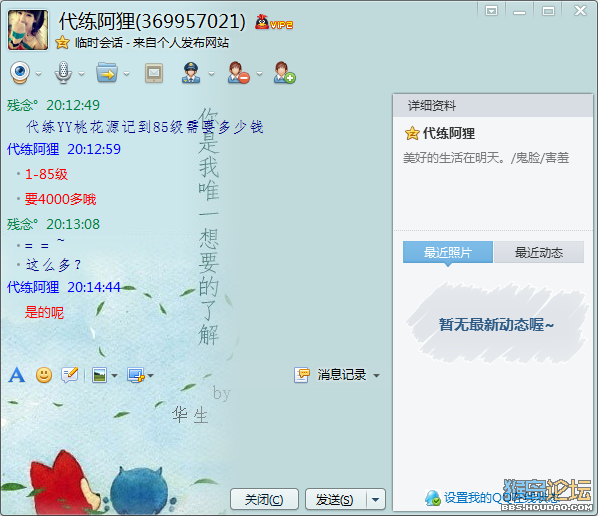The image size is (598, 516).
Task: Expand report options arrow beside officer icon
Action: click(211, 73)
